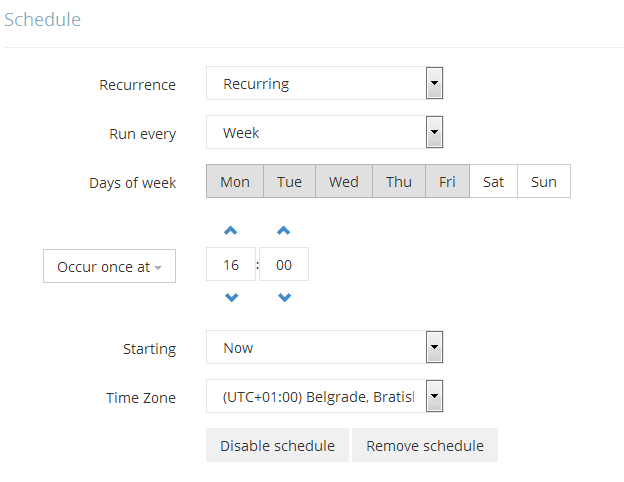
Task: Toggle Friday in Days of week
Action: (447, 182)
